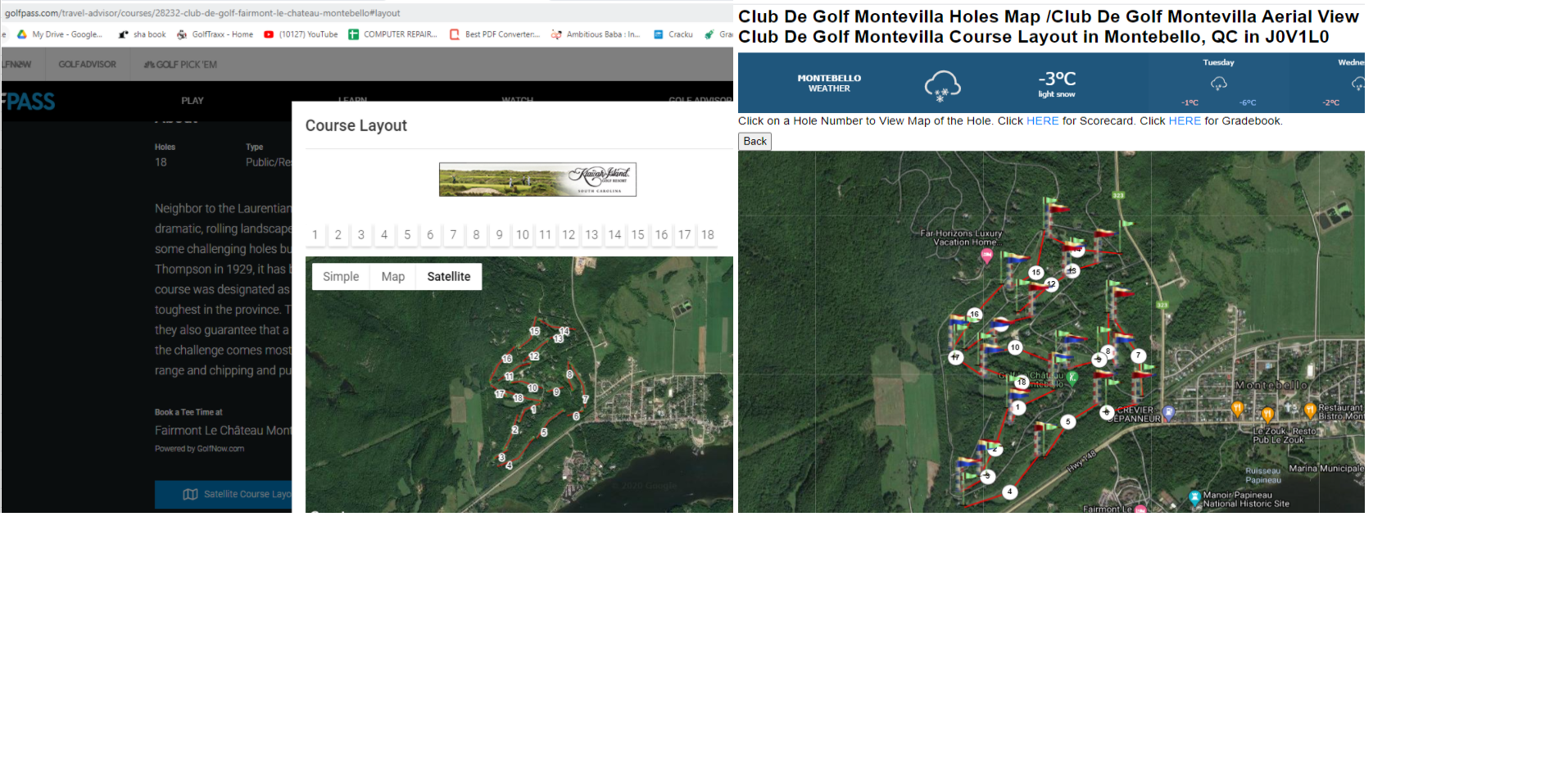
Task: Click the Kiawah Island banner ad
Action: coord(537,179)
